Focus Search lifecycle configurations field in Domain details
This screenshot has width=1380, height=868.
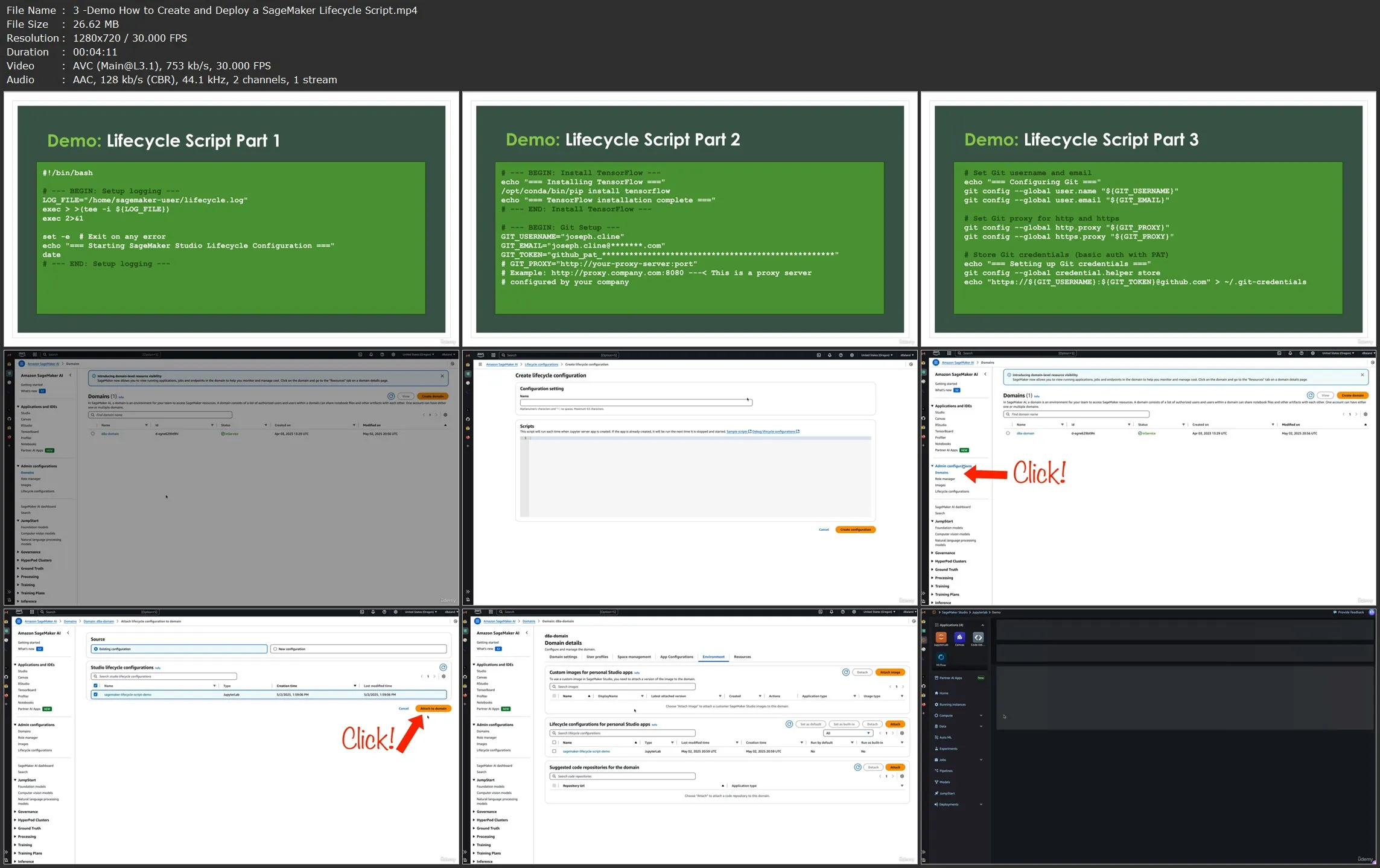click(622, 733)
